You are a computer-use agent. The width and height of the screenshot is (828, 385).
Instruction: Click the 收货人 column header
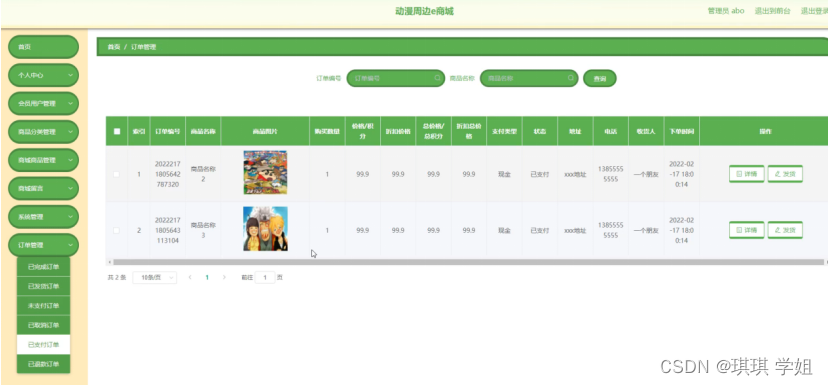point(646,132)
